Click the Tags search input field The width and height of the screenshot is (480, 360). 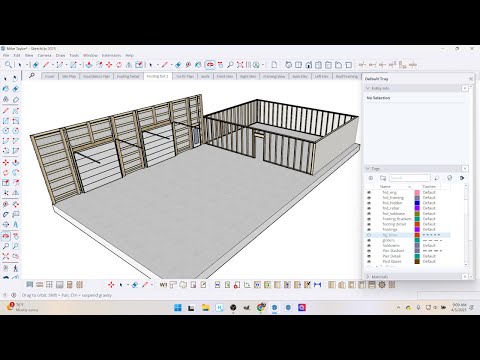[409, 178]
